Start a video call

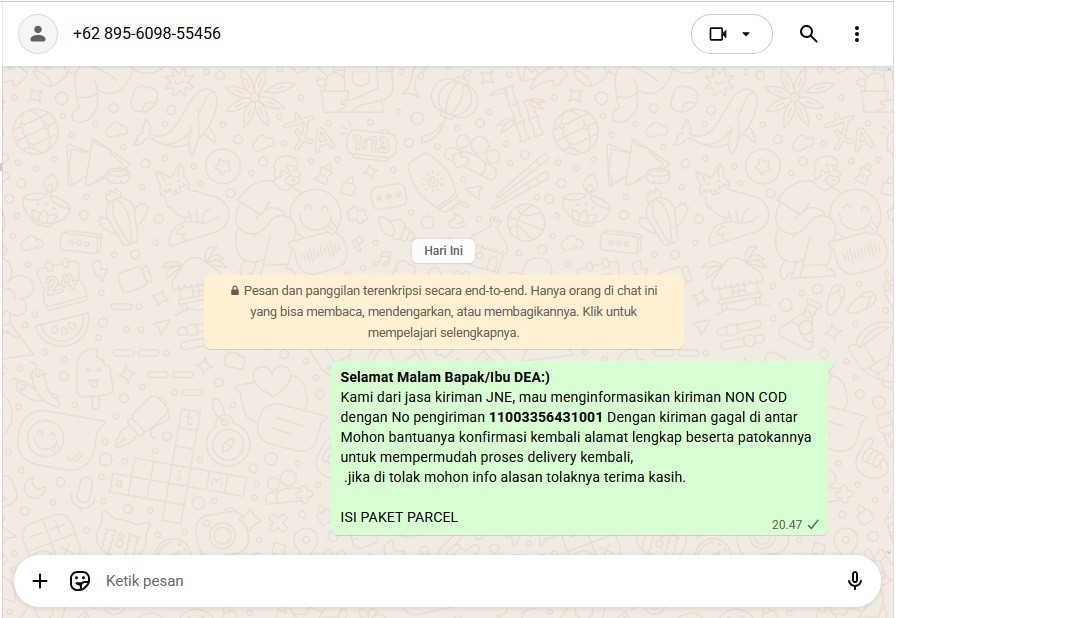718,34
